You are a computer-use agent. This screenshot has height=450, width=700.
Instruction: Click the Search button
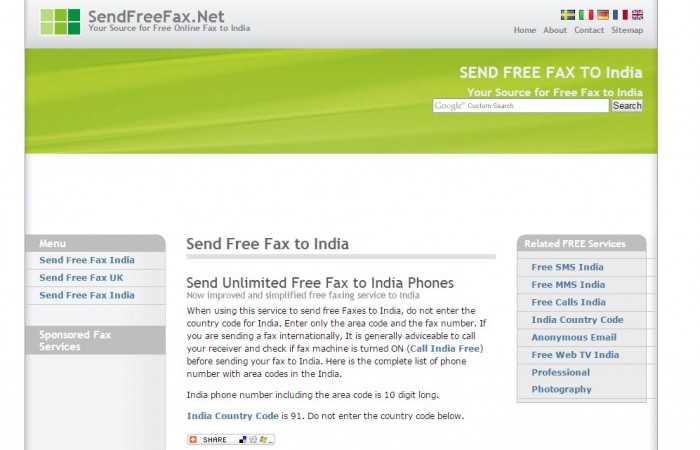click(x=627, y=106)
